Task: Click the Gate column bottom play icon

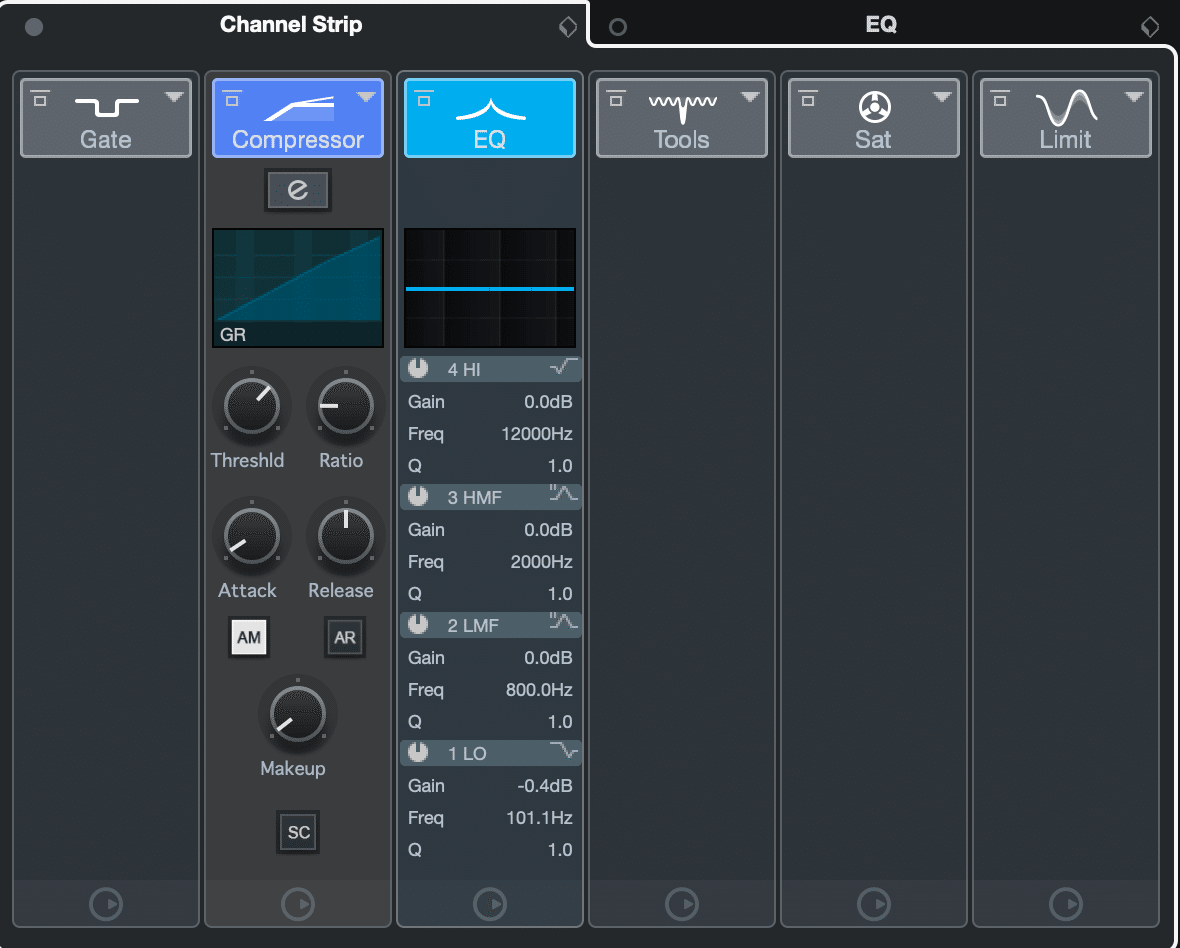Action: [106, 904]
